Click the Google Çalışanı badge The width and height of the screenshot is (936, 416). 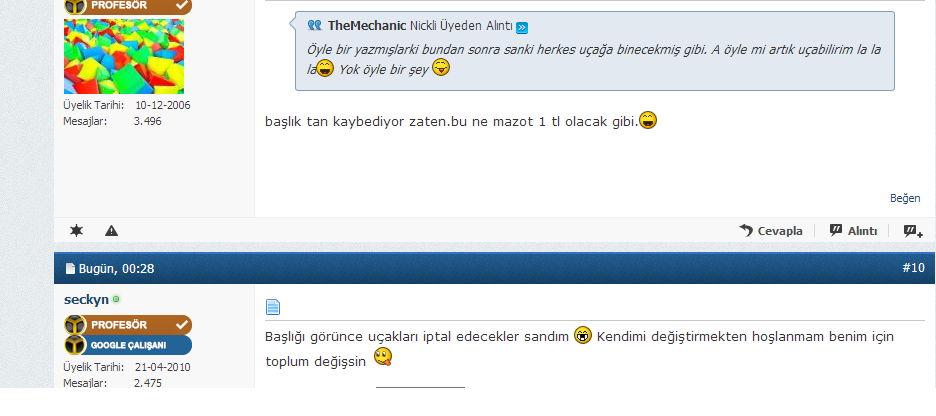pyautogui.click(x=128, y=345)
